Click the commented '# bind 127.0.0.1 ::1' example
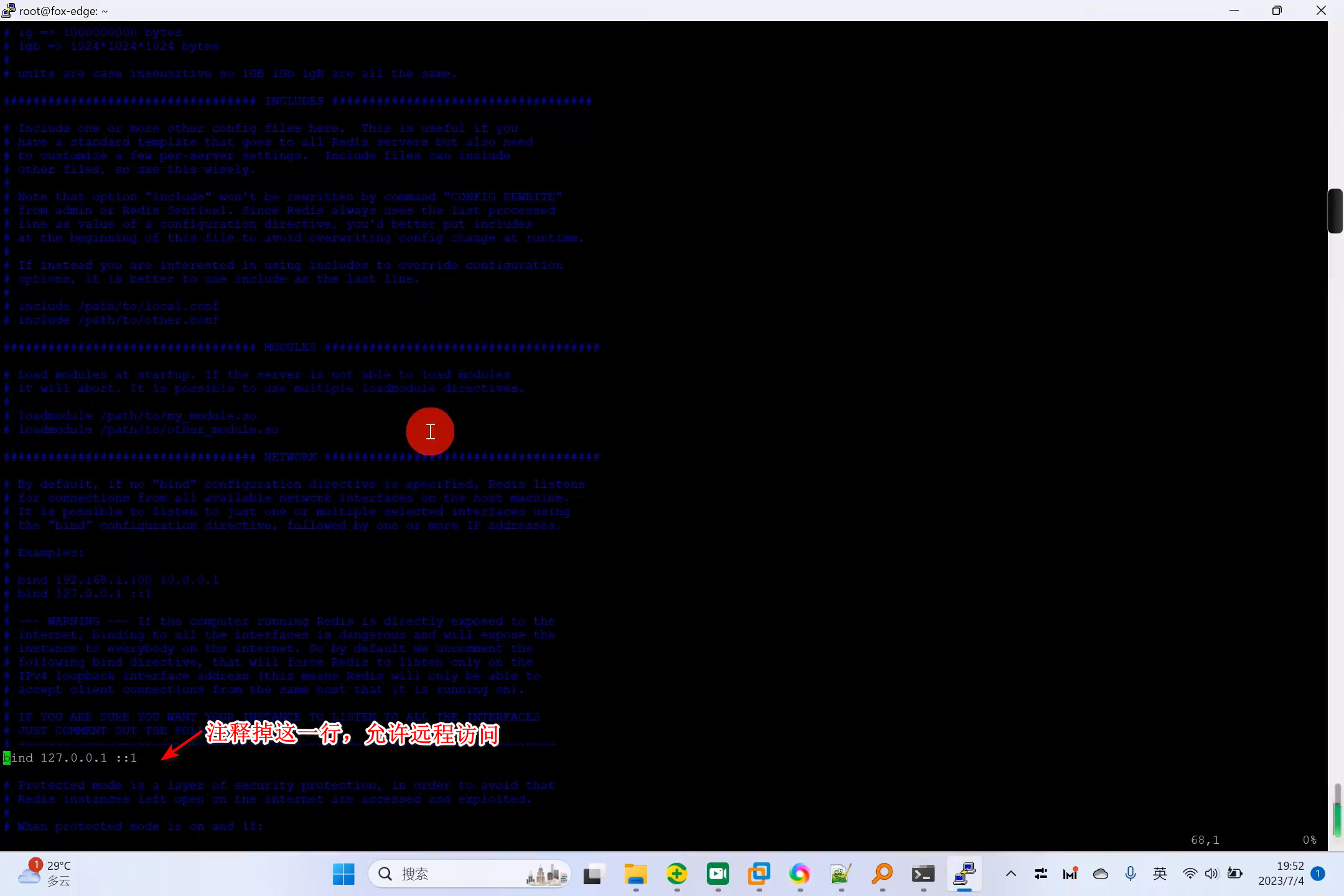This screenshot has width=1344, height=896. [78, 594]
